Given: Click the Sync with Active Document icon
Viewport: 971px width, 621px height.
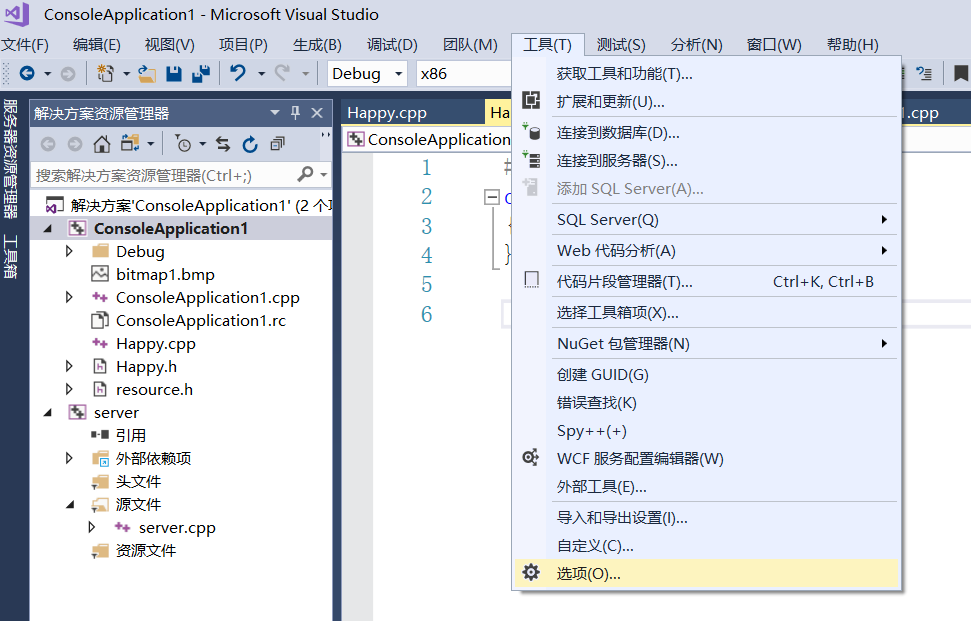Looking at the screenshot, I should tap(223, 144).
